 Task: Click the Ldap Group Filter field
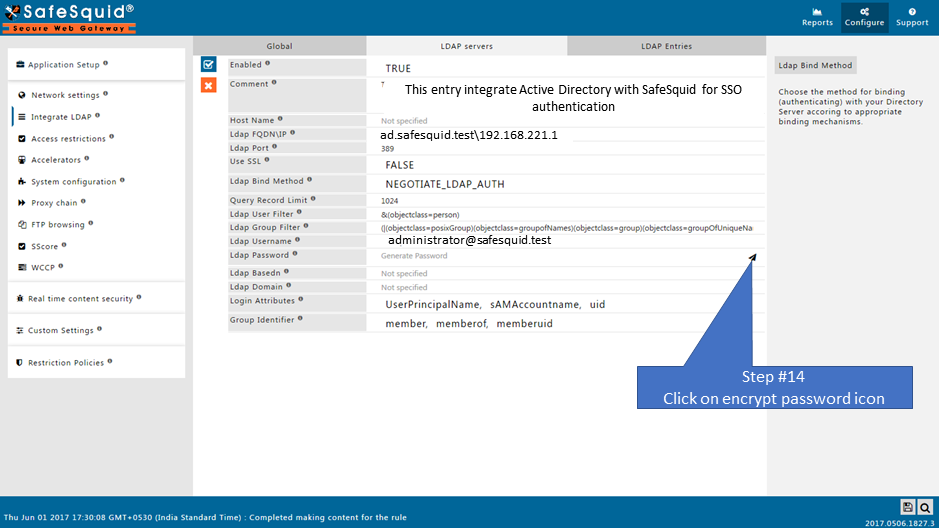(x=566, y=227)
